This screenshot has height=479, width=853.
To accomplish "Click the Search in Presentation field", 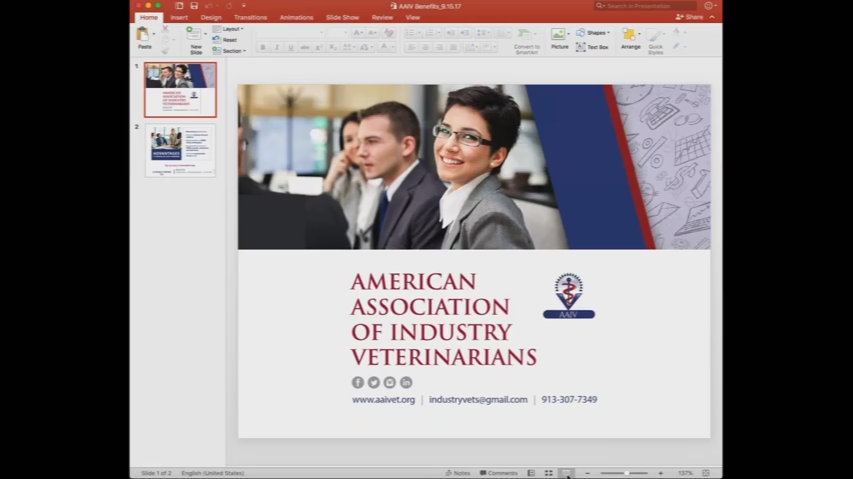I will [646, 6].
